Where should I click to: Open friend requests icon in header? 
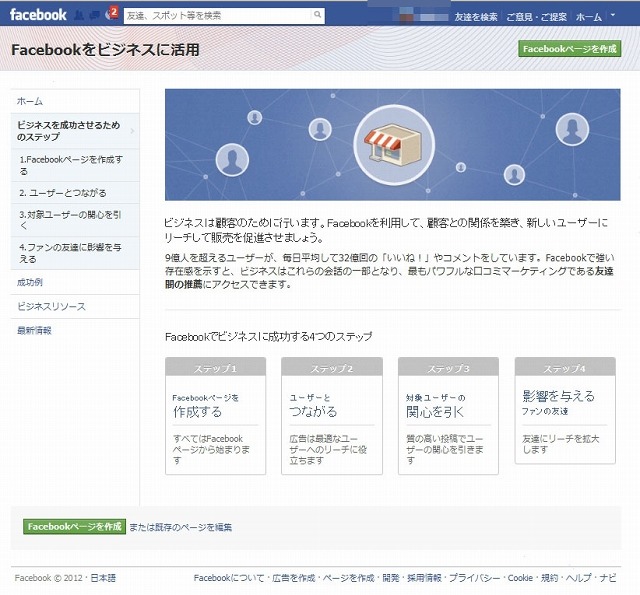(79, 16)
